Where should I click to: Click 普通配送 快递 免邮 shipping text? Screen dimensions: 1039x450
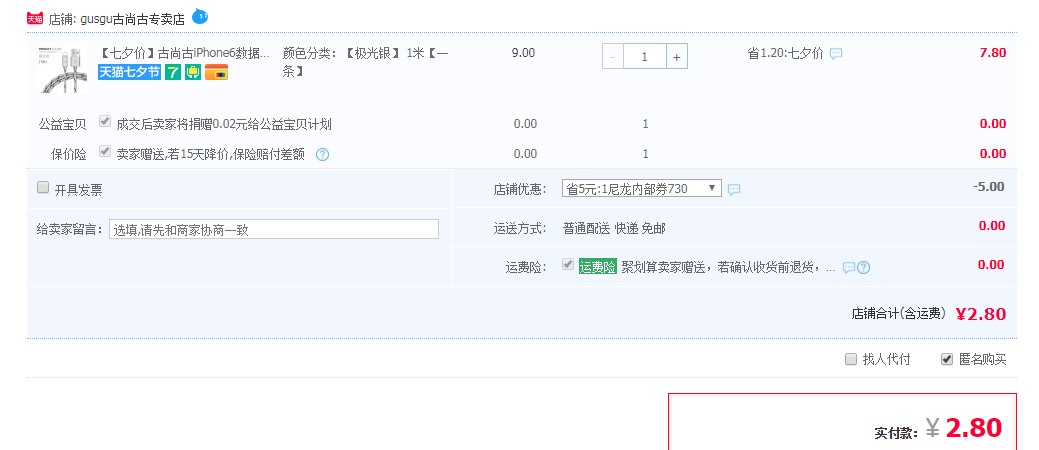(x=614, y=229)
